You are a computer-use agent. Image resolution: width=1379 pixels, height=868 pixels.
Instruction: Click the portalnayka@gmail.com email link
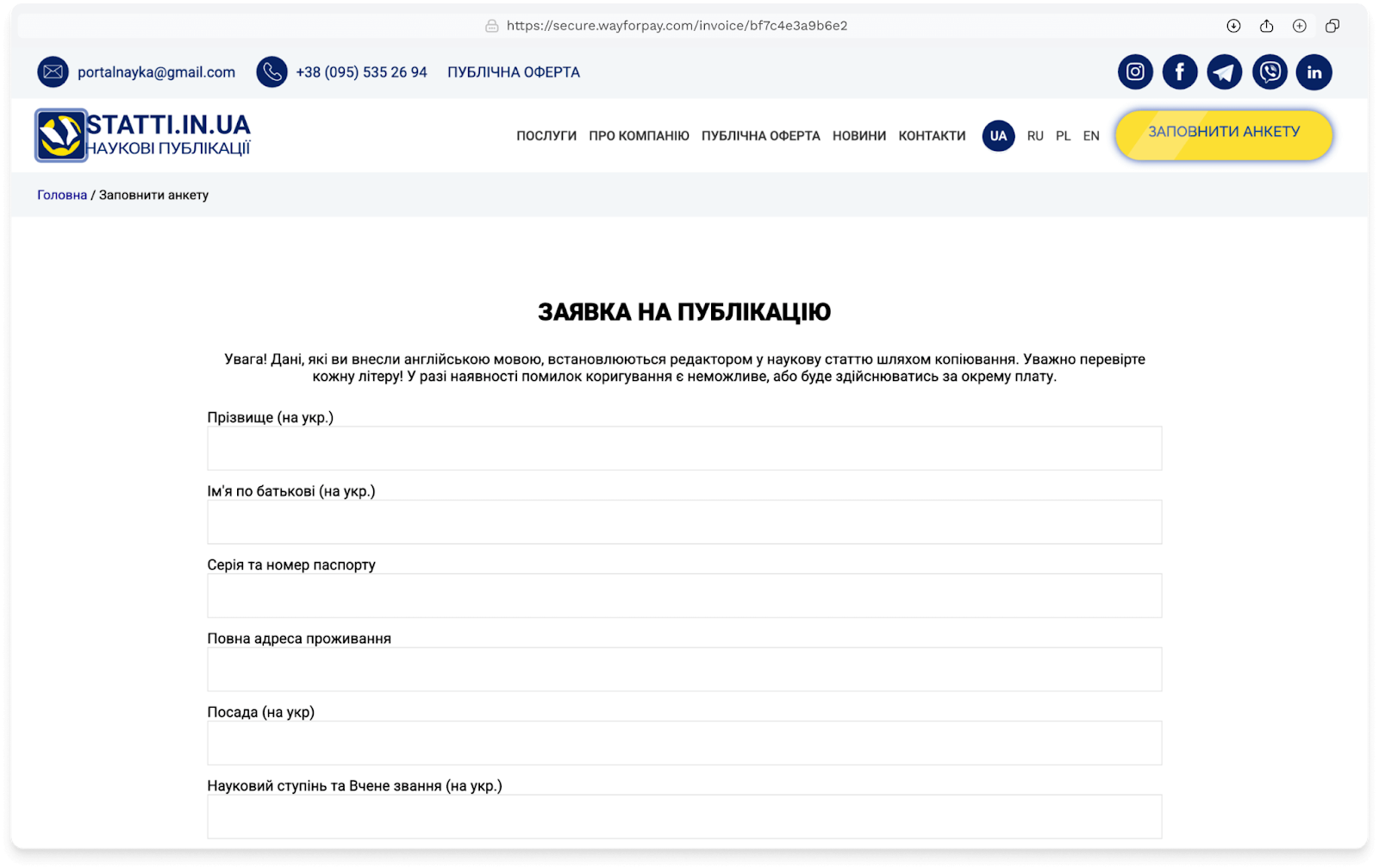point(156,72)
